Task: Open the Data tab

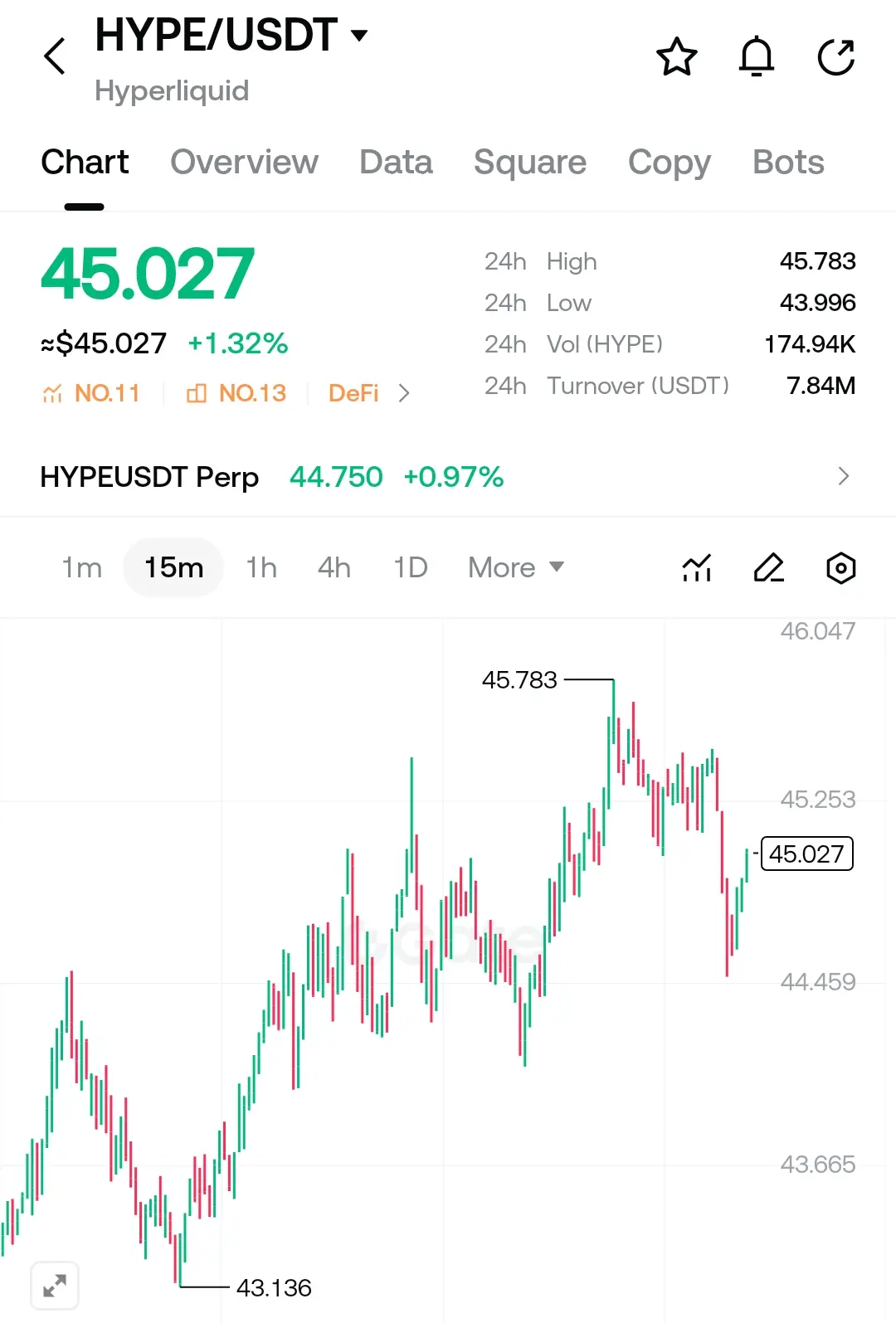Action: (x=397, y=163)
